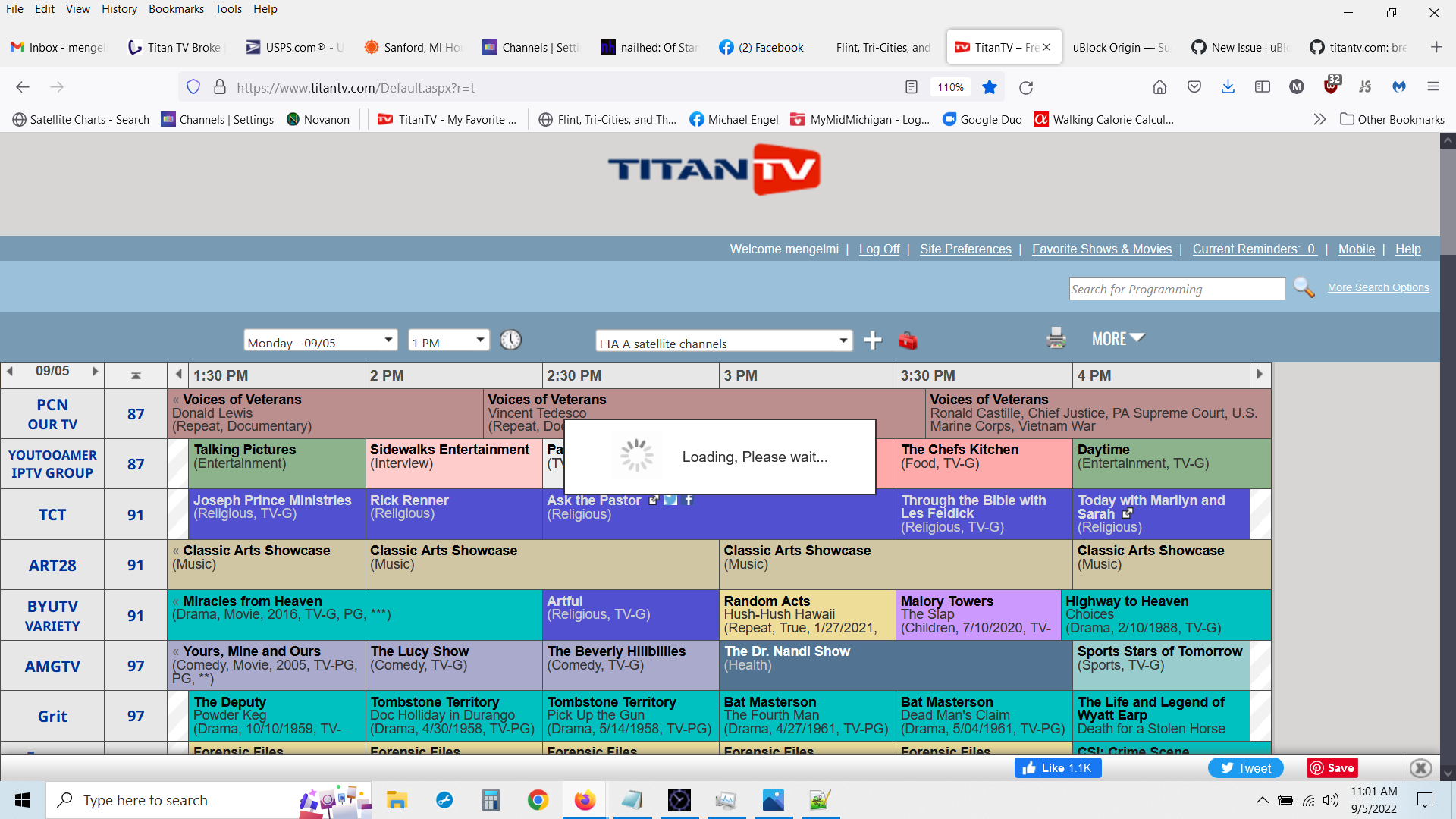Open the 1 PM time dropdown
Viewport: 1456px width, 819px height.
448,340
